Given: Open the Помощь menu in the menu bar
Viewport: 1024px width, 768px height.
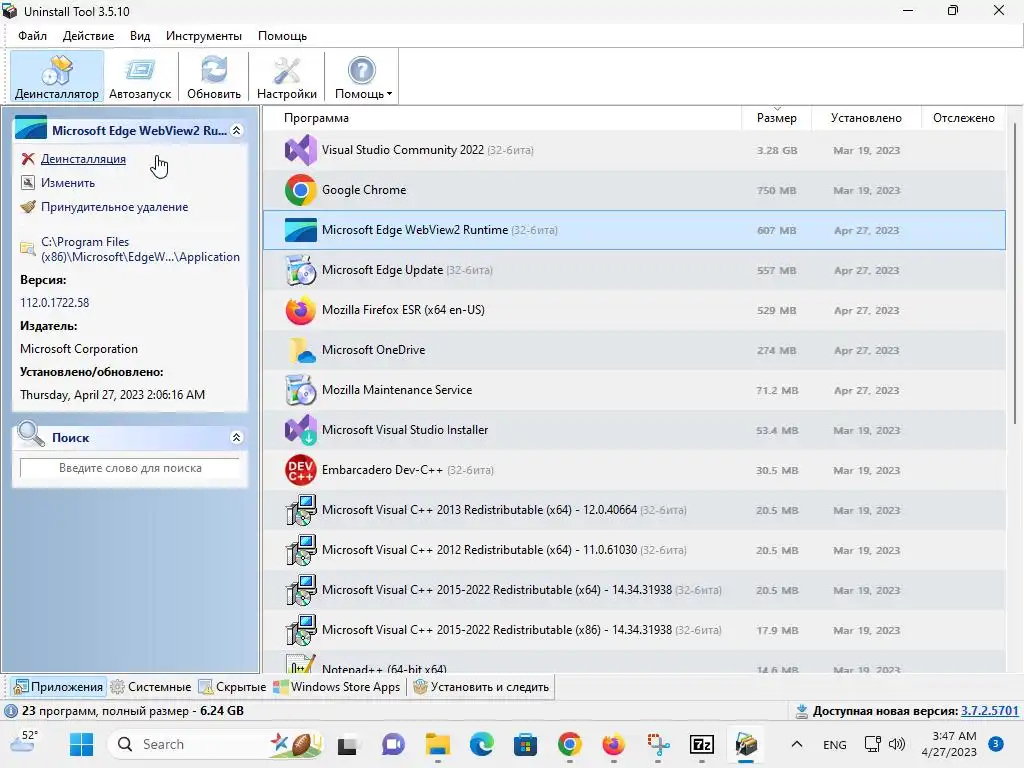Looking at the screenshot, I should [x=282, y=36].
